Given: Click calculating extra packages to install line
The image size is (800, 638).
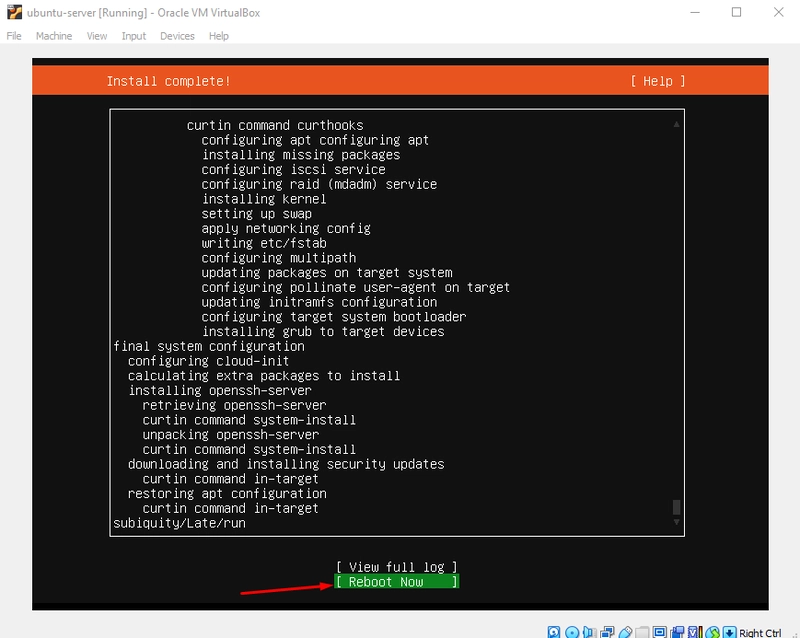Looking at the screenshot, I should click(264, 376).
